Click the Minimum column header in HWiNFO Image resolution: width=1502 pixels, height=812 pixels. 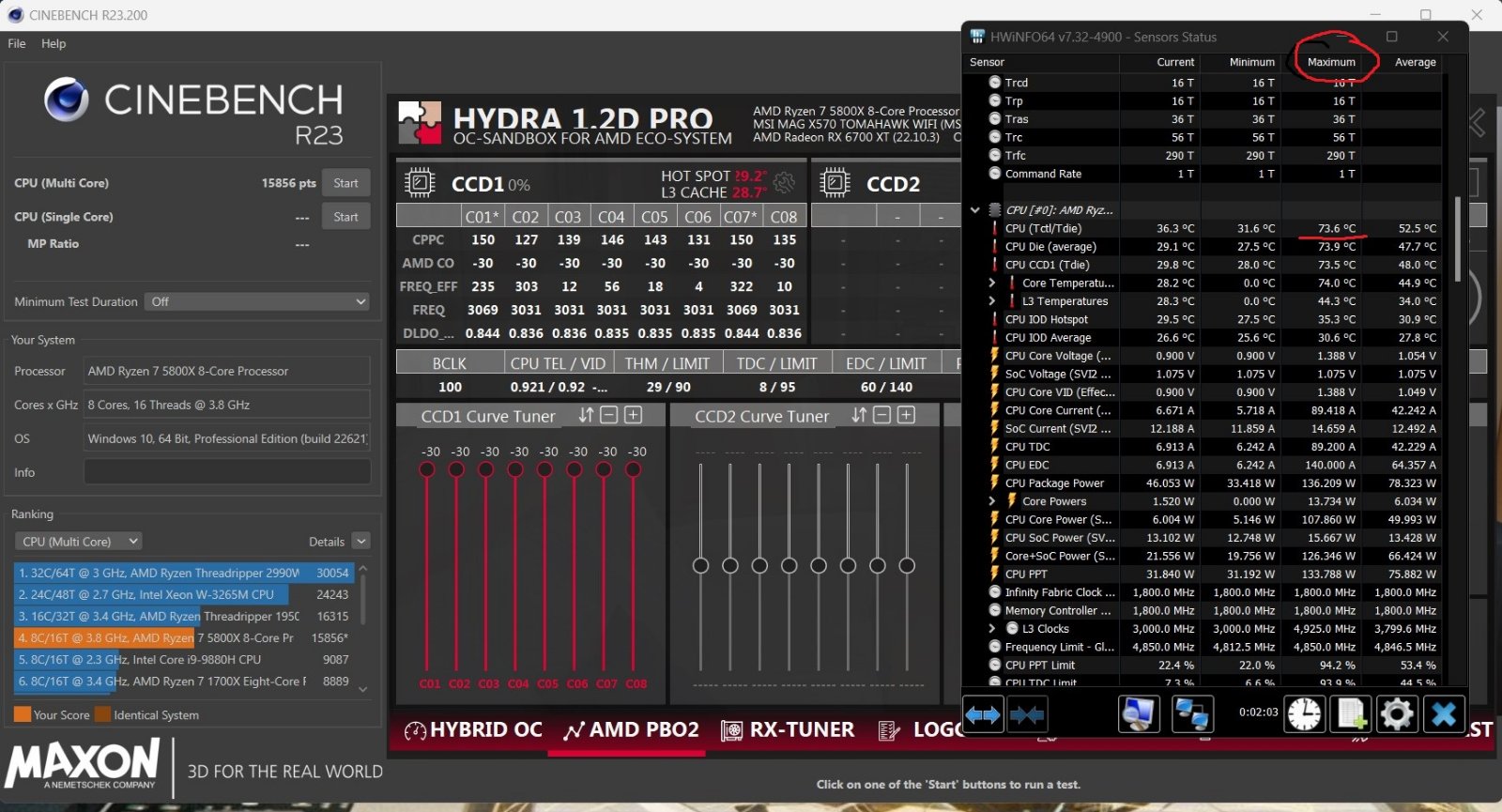point(1252,62)
